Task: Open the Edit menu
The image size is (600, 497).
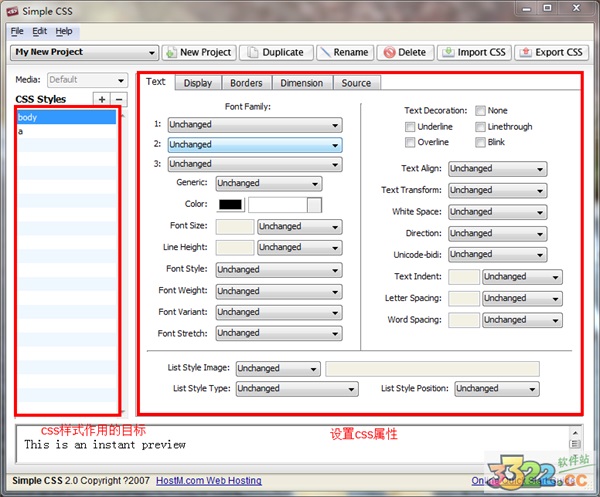Action: point(40,31)
